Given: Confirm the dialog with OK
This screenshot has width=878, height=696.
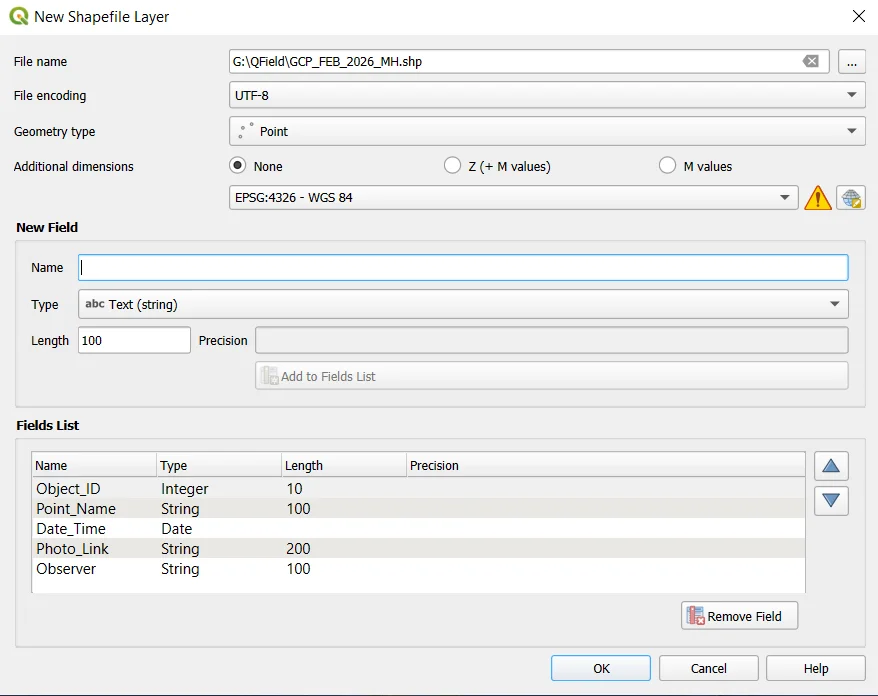Looking at the screenshot, I should coord(600,668).
